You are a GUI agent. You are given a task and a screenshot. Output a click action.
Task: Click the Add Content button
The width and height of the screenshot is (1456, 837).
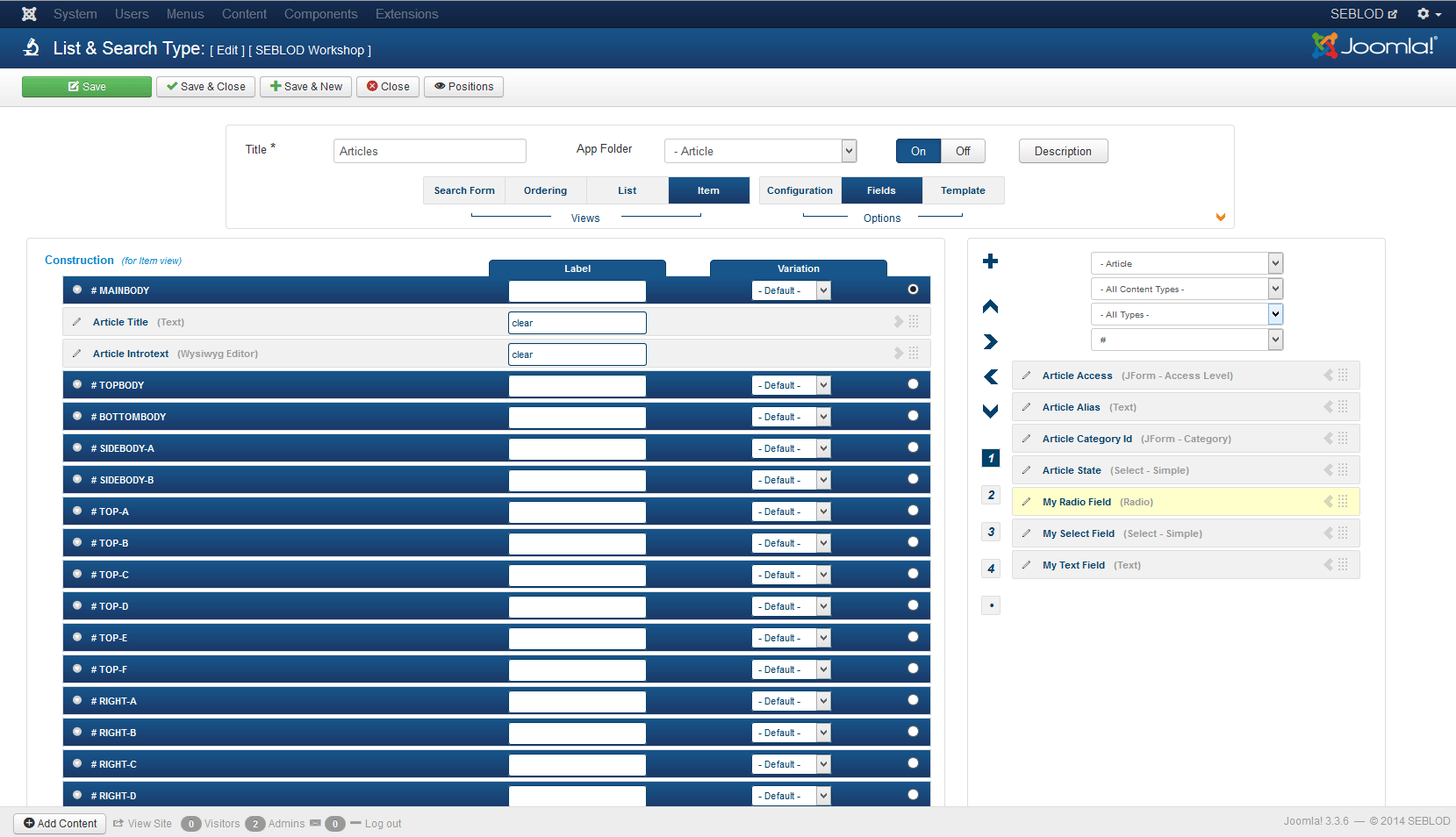coord(60,824)
